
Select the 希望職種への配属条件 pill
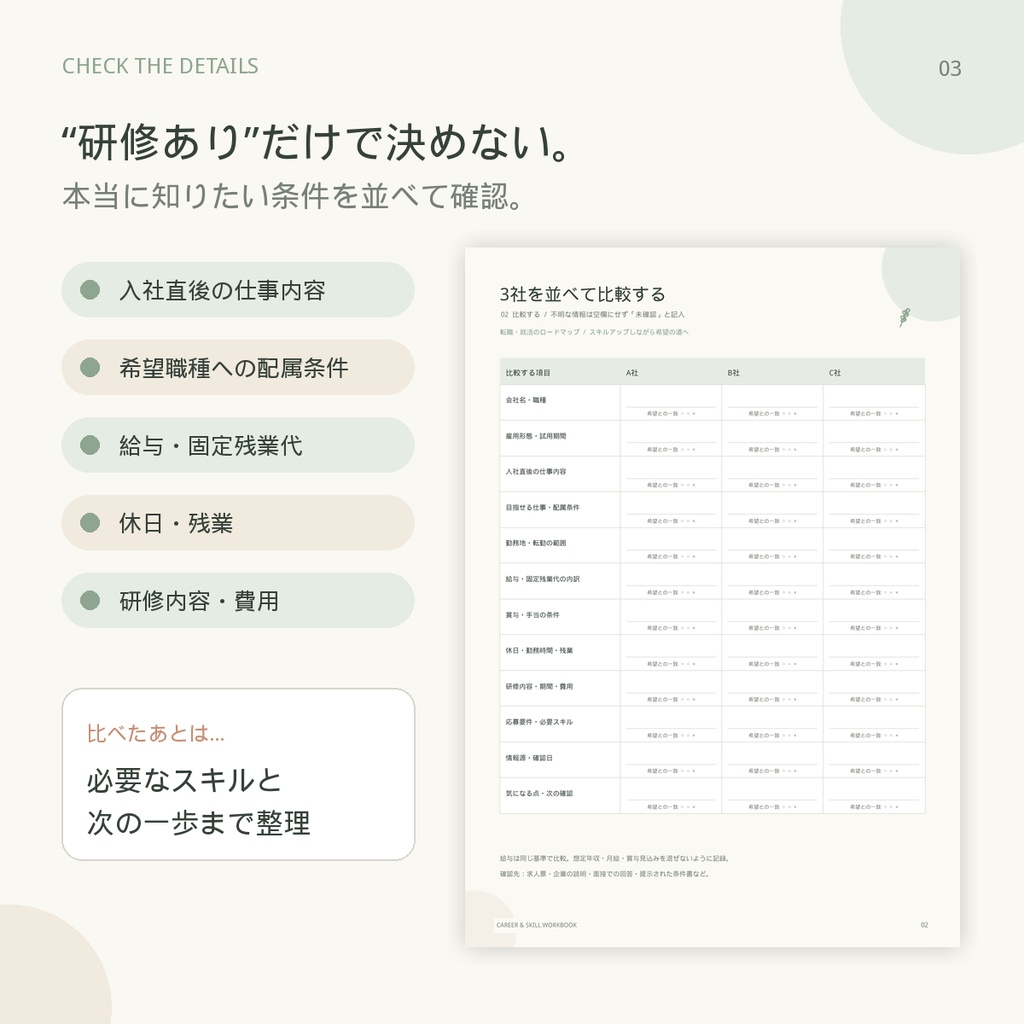tap(238, 368)
